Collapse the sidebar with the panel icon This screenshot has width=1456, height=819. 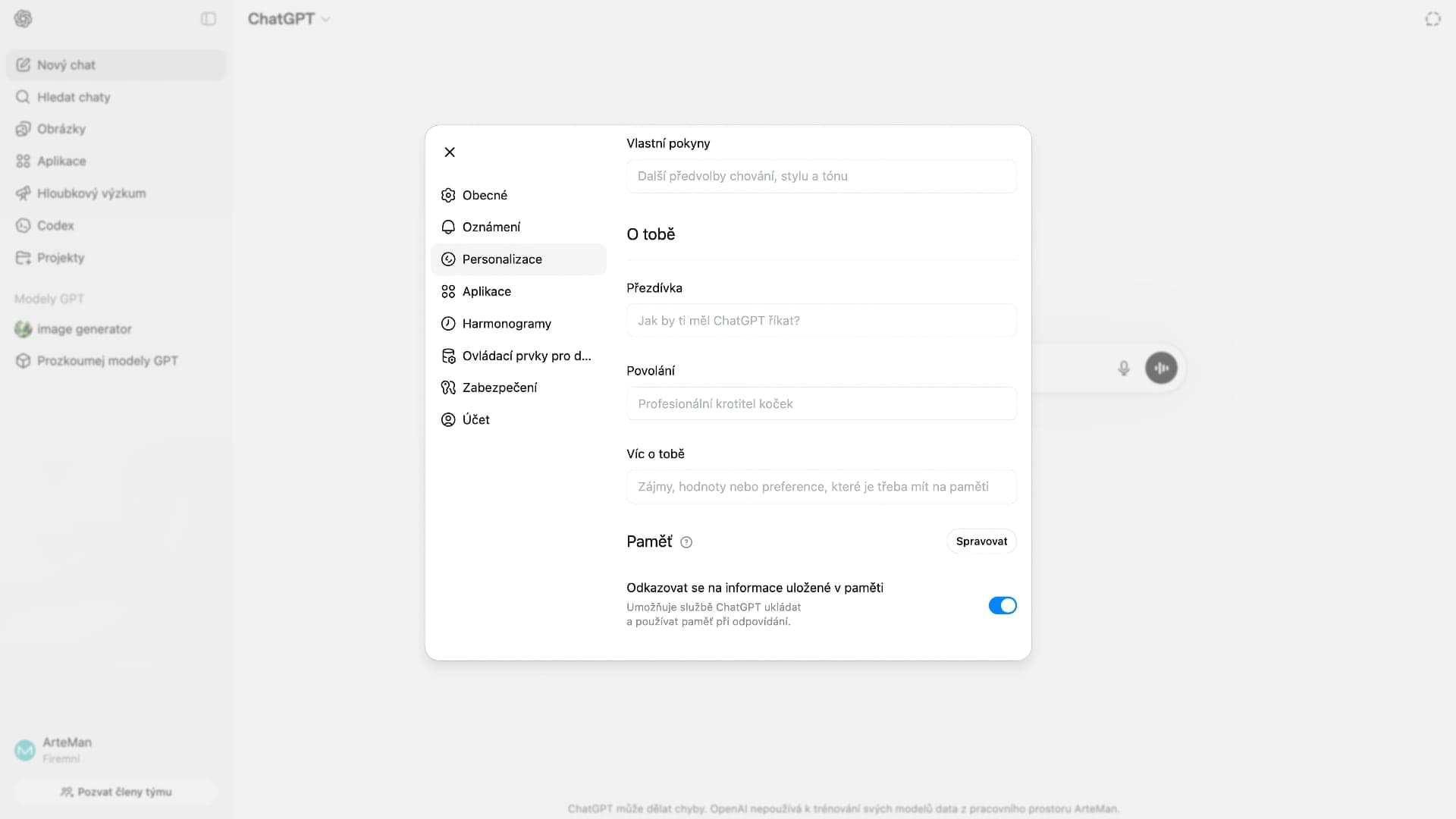tap(209, 19)
